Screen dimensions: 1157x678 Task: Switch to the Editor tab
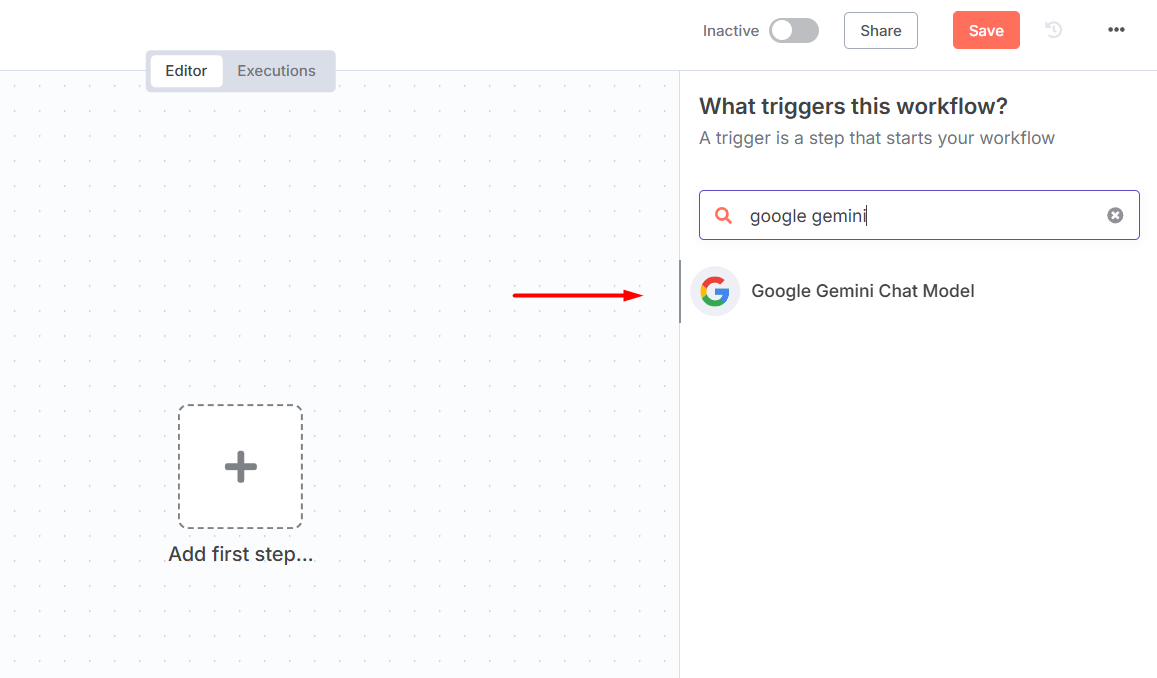click(x=186, y=71)
